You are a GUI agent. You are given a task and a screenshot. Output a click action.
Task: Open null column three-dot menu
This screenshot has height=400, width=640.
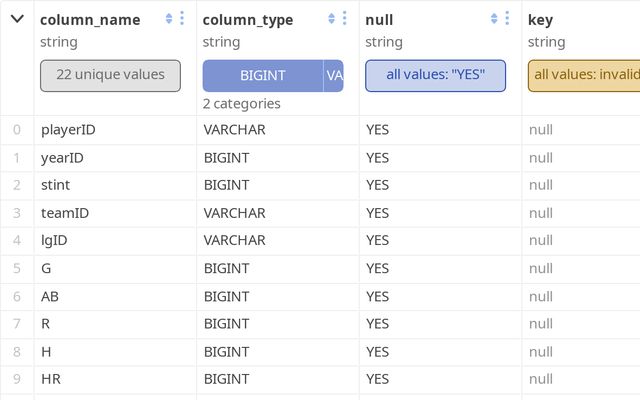(507, 19)
